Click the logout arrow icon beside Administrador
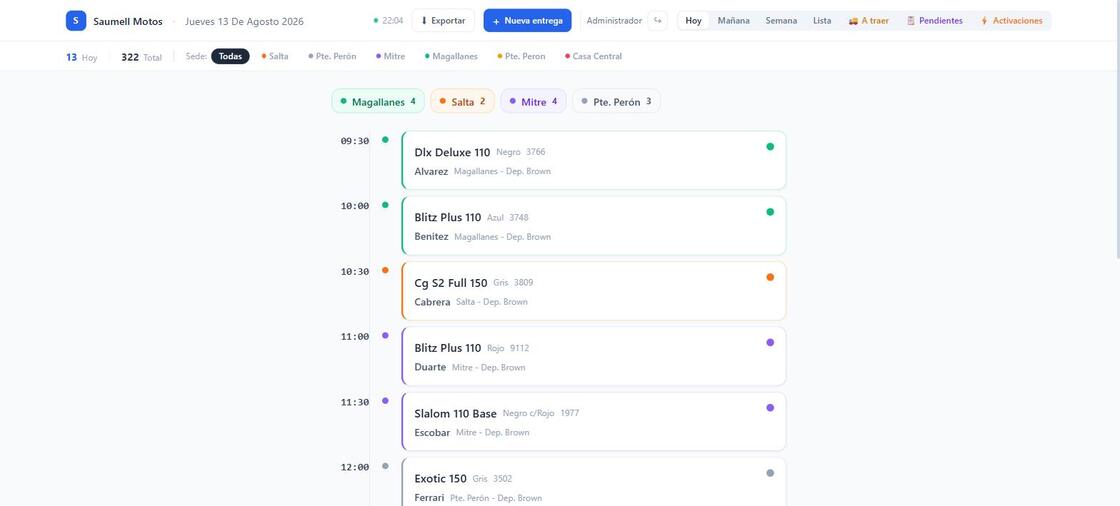This screenshot has width=1120, height=506. click(657, 21)
